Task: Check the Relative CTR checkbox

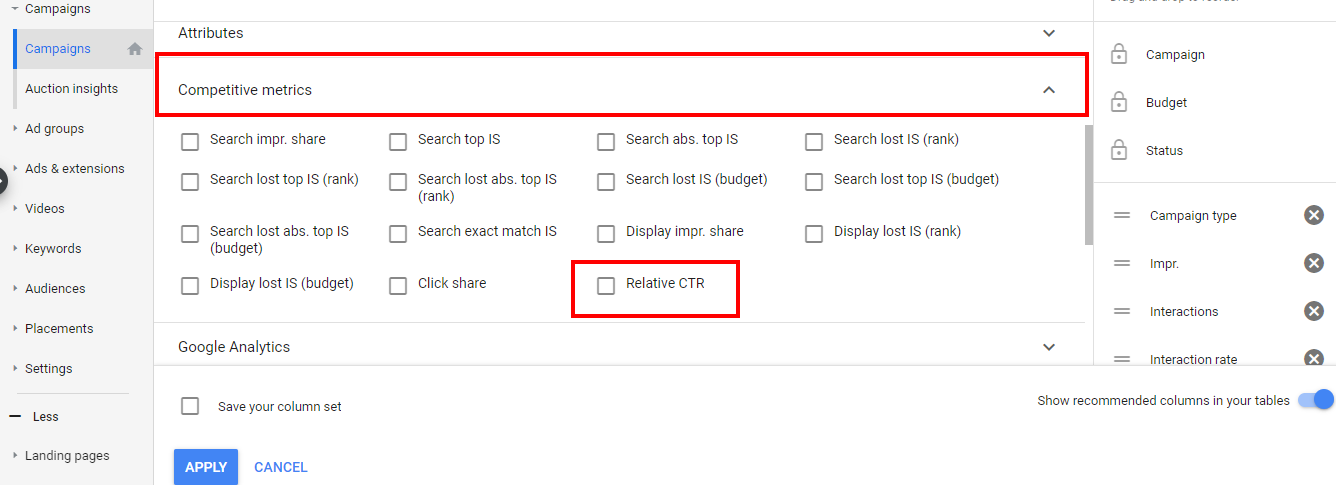Action: pyautogui.click(x=606, y=286)
